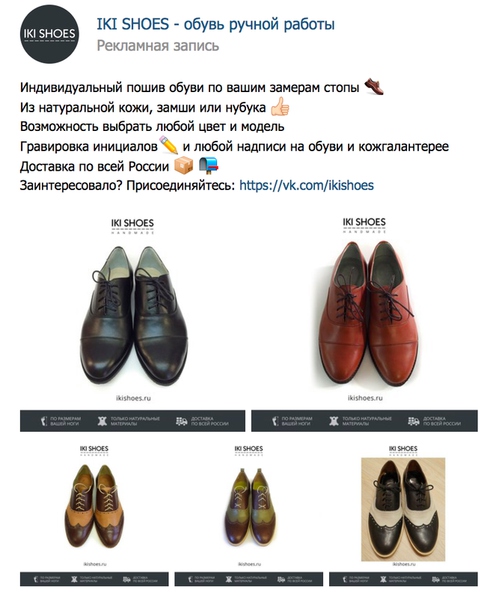The image size is (499, 604).
Task: Click the thumbs up emoji
Action: point(280,107)
